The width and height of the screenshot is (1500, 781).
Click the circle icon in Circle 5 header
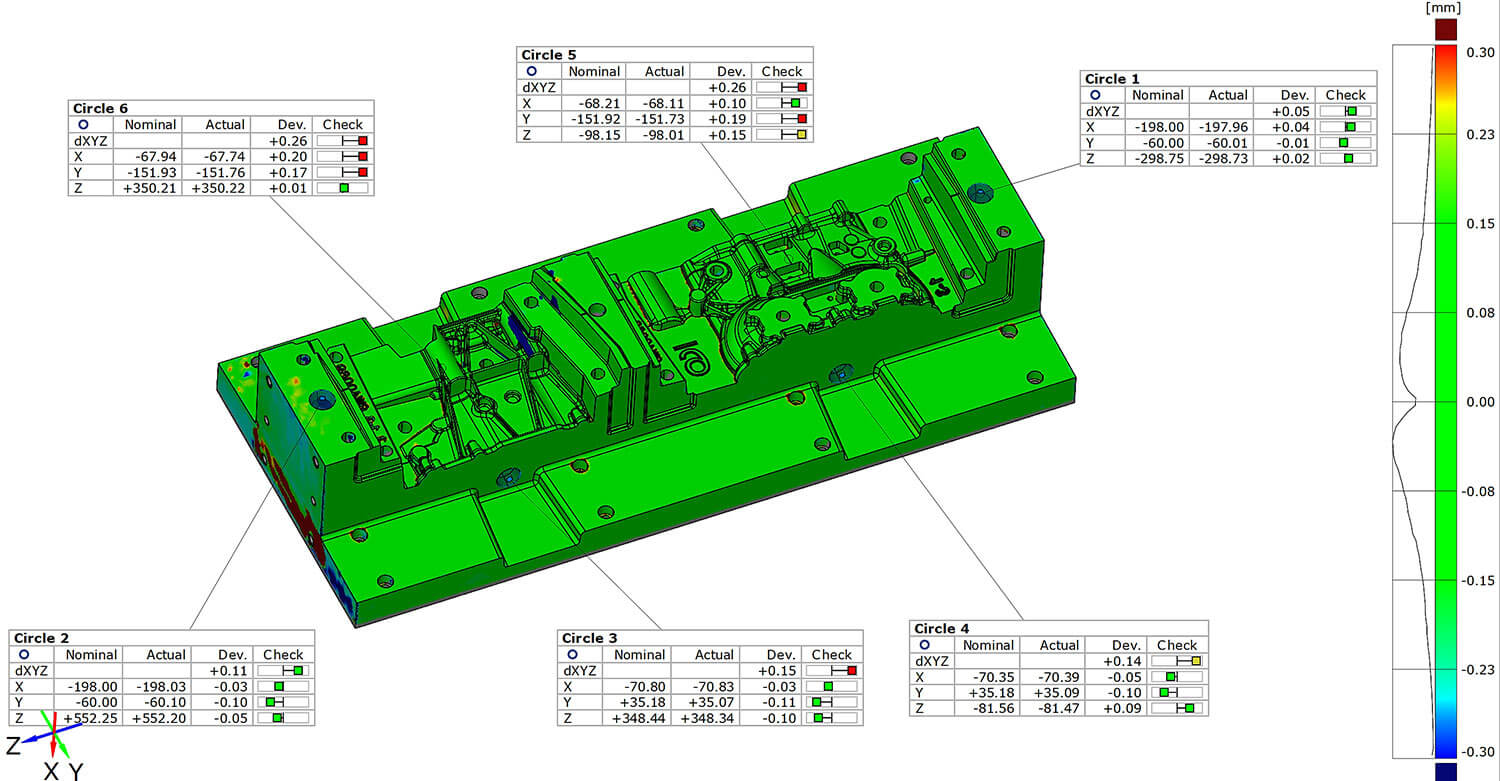(532, 72)
